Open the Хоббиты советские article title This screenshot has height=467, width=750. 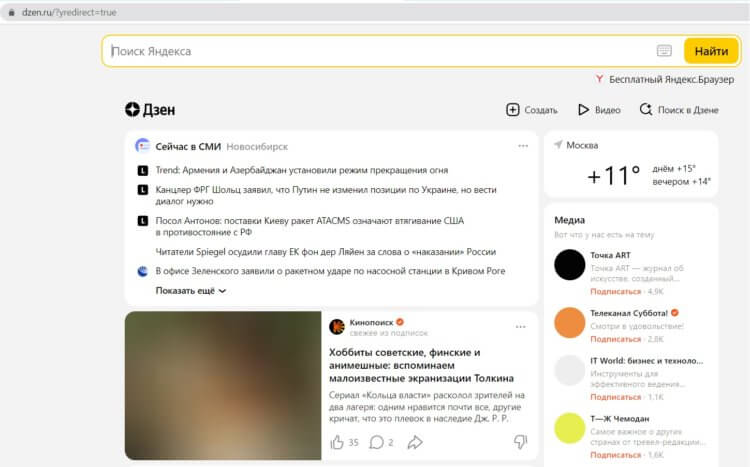point(421,365)
